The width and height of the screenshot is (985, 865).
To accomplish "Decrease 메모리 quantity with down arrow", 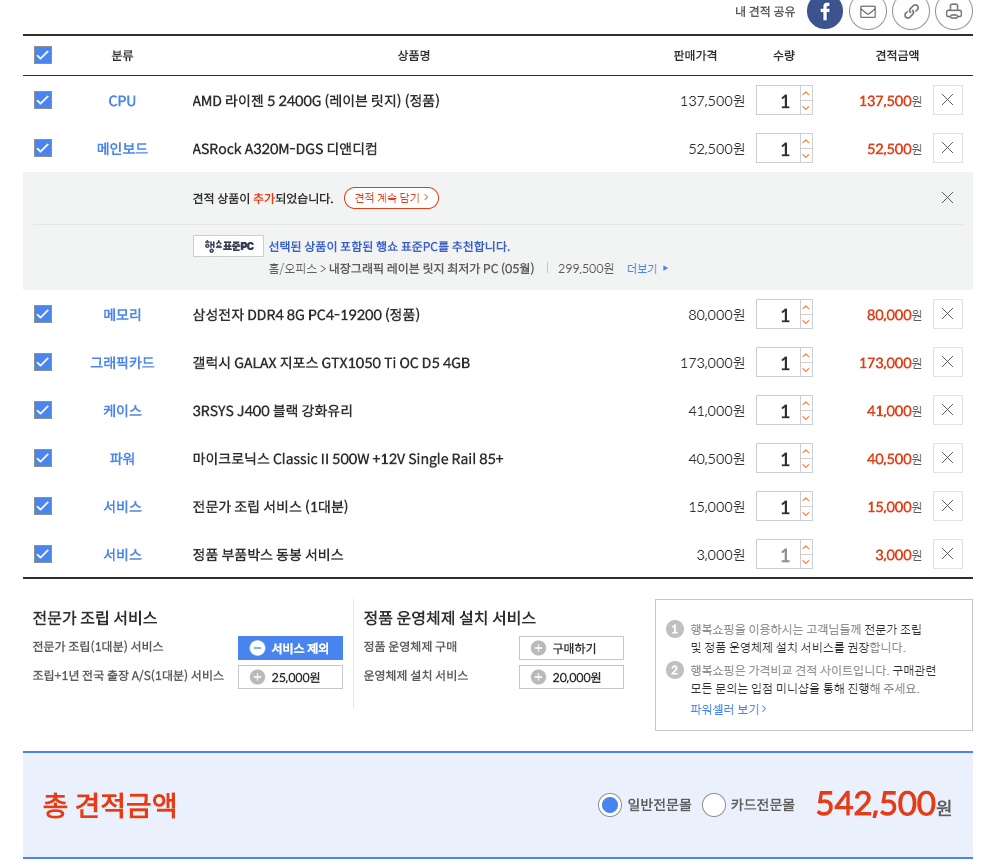I will point(806,322).
